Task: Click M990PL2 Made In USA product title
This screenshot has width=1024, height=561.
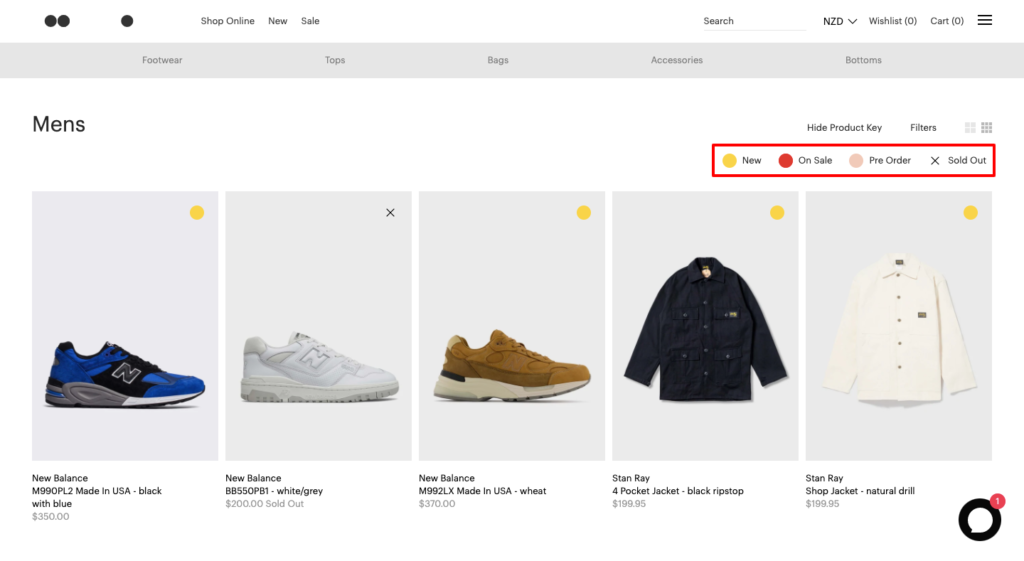Action: [x=97, y=497]
